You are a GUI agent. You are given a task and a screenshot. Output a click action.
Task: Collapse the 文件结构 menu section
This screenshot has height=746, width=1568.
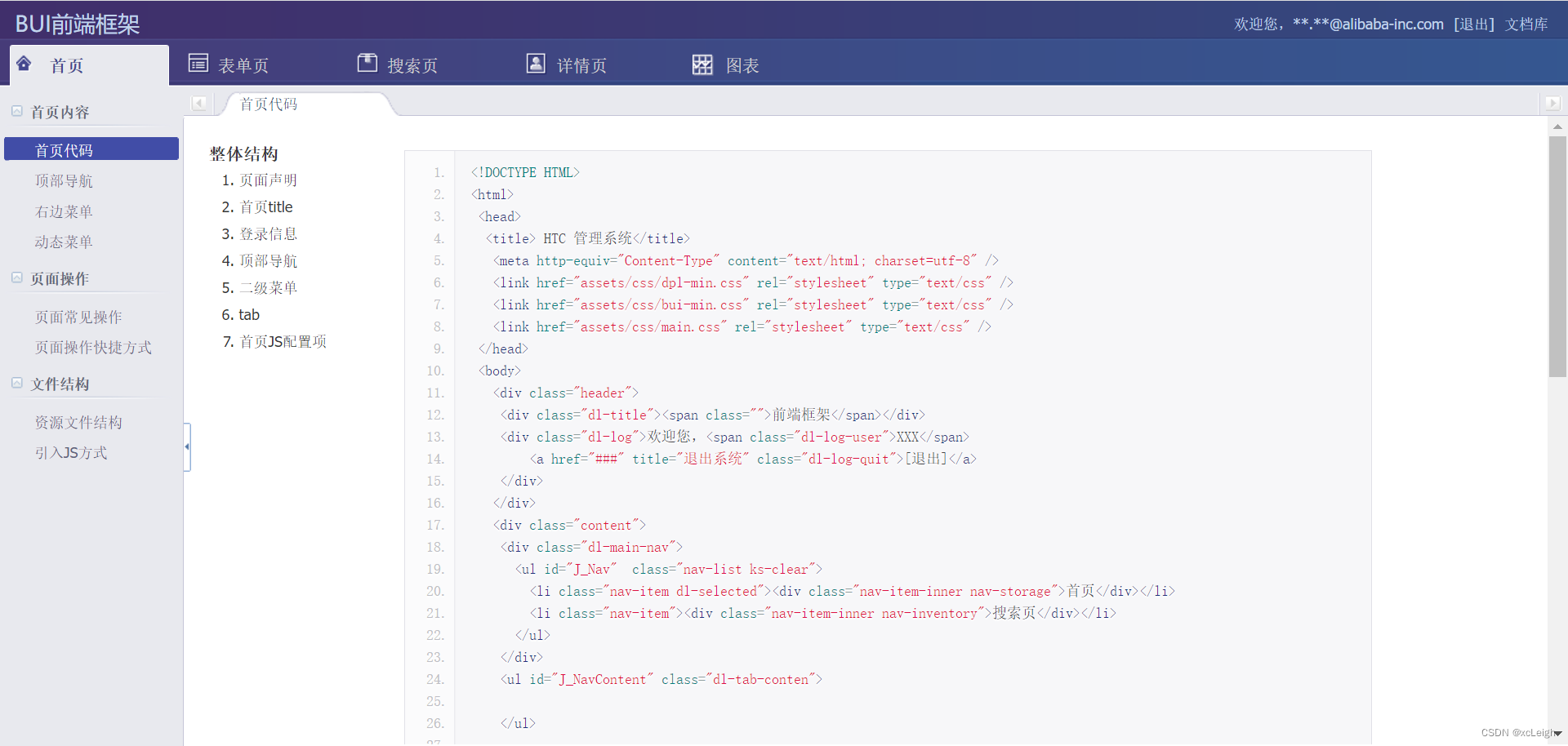tap(16, 383)
